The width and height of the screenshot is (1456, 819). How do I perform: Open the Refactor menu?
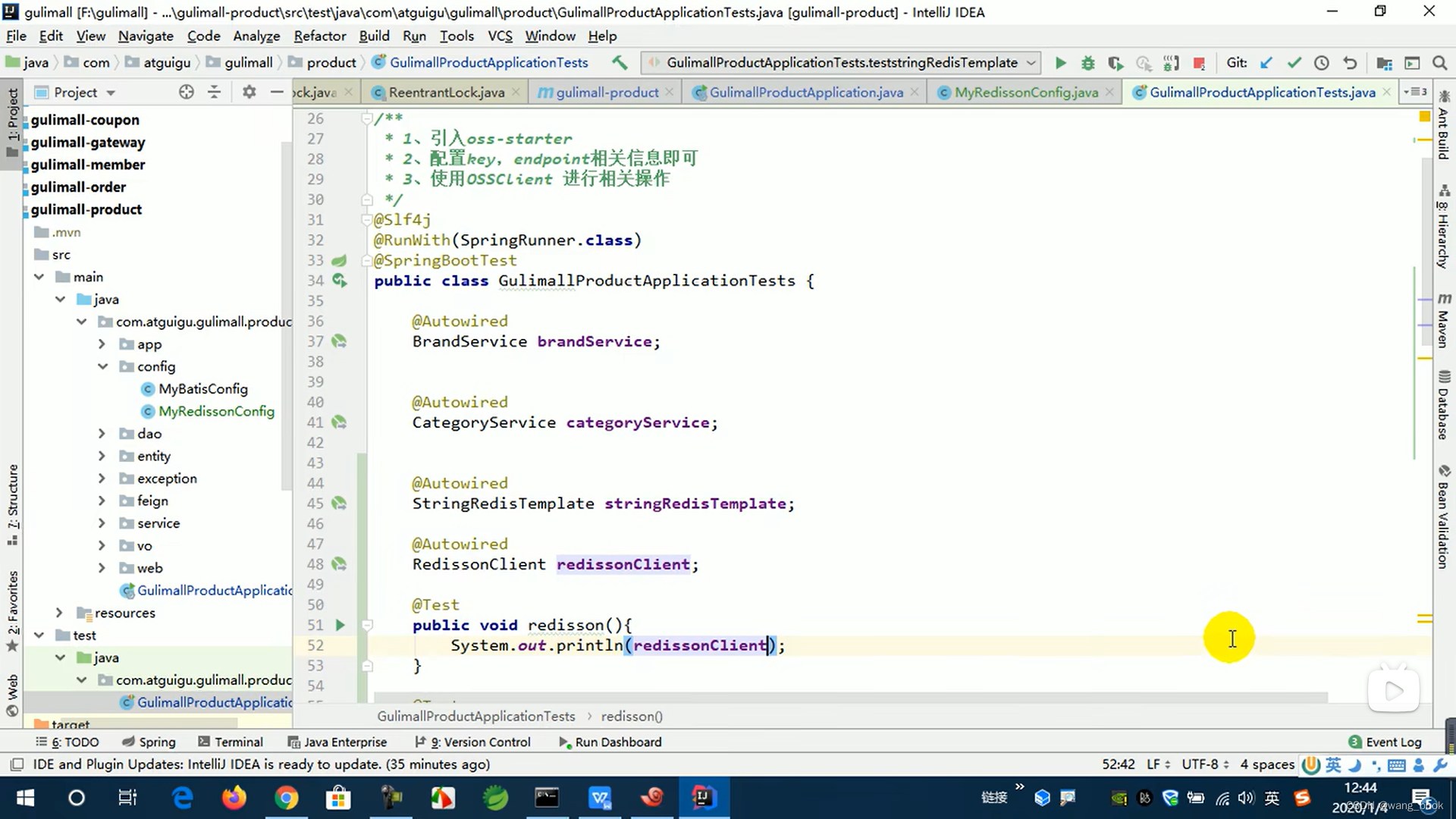(x=319, y=36)
